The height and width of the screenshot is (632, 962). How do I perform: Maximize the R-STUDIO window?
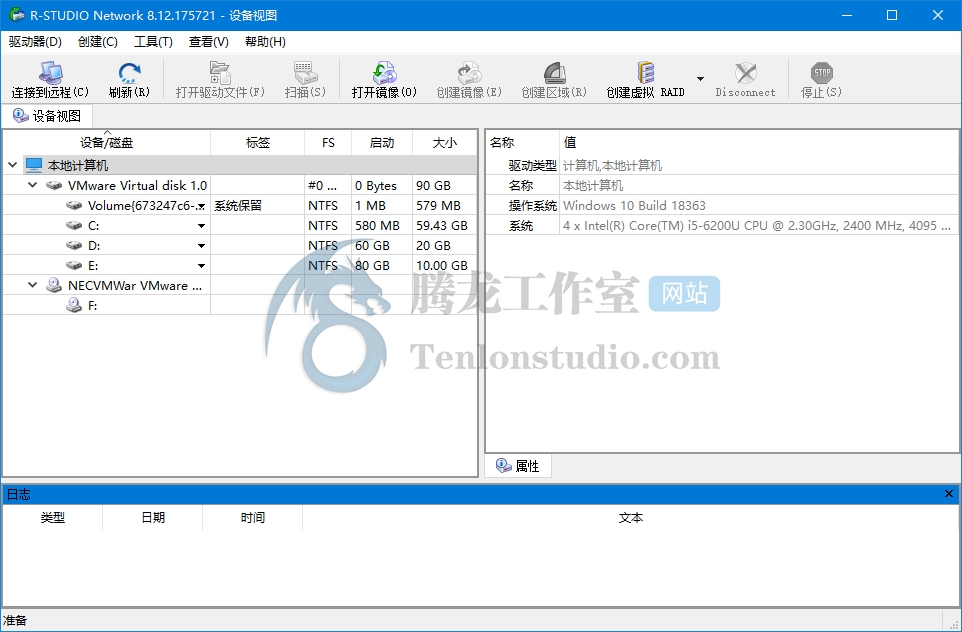click(892, 15)
